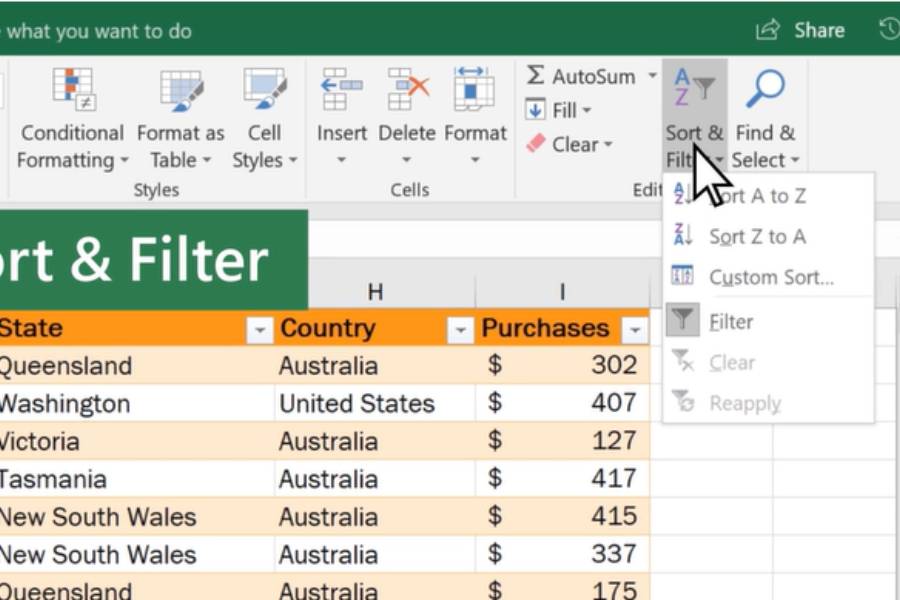Image resolution: width=900 pixels, height=600 pixels.
Task: Click the Reapply filter icon
Action: point(683,401)
